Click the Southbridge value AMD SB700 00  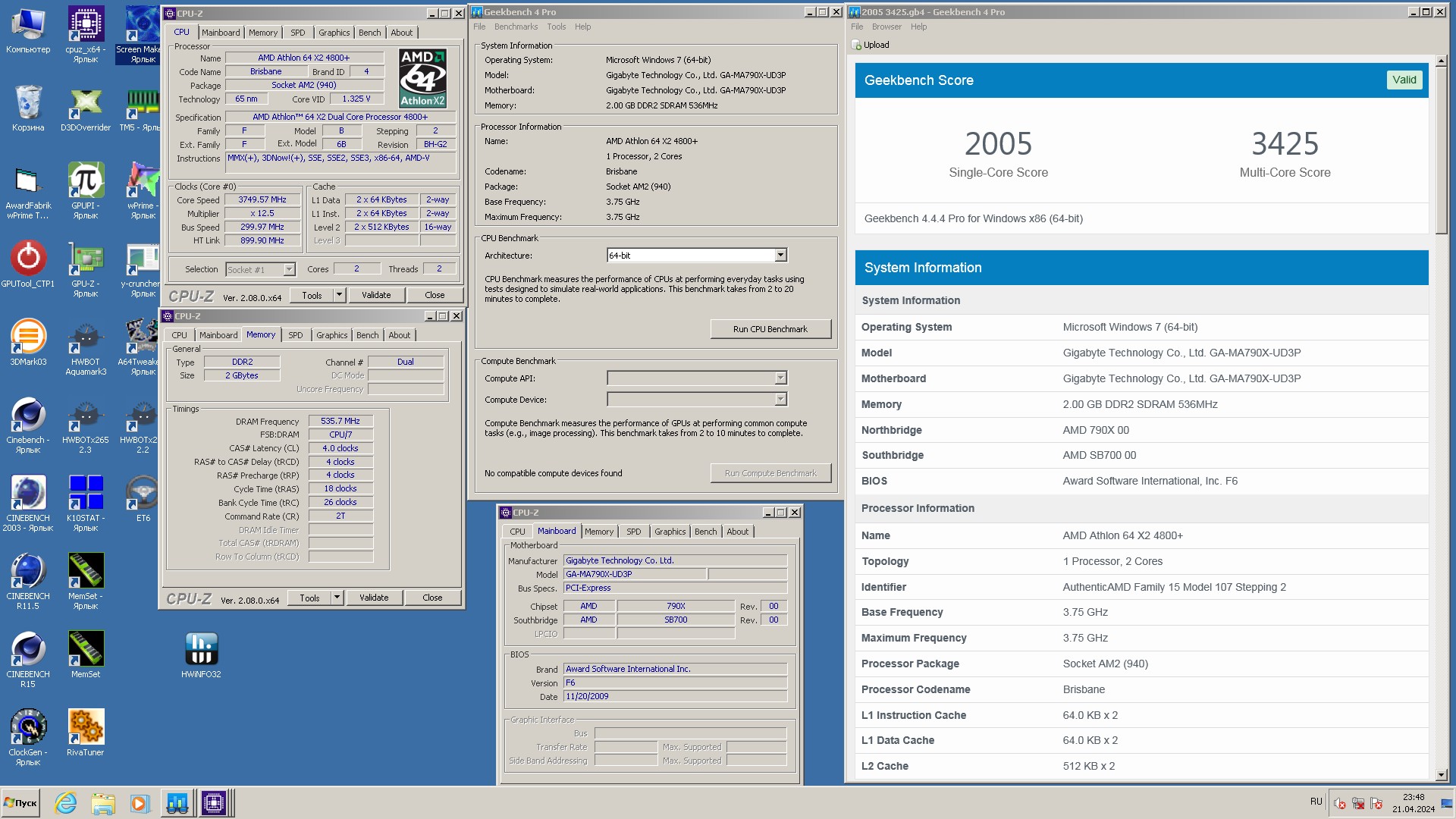pyautogui.click(x=1099, y=455)
